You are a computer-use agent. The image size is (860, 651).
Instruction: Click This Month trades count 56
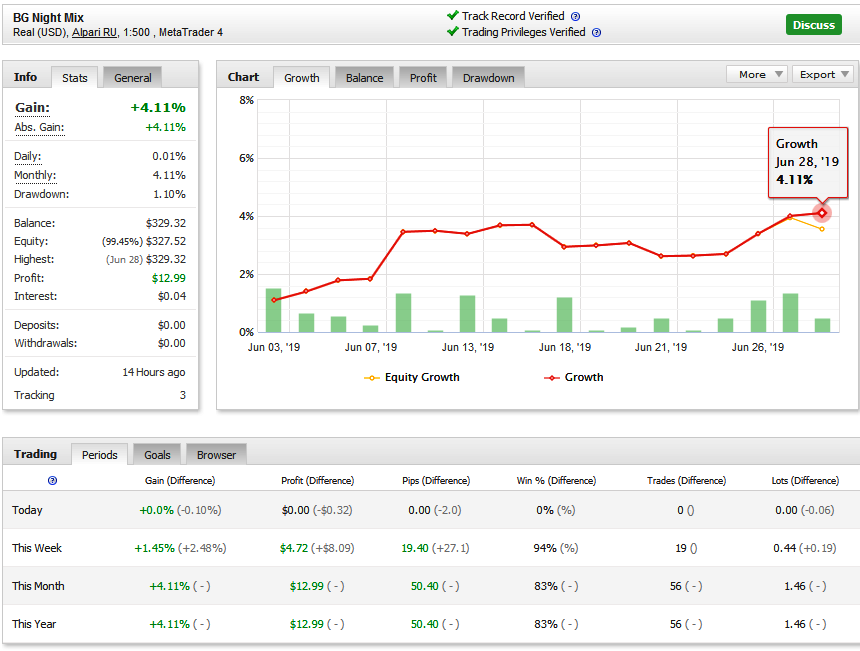point(675,586)
